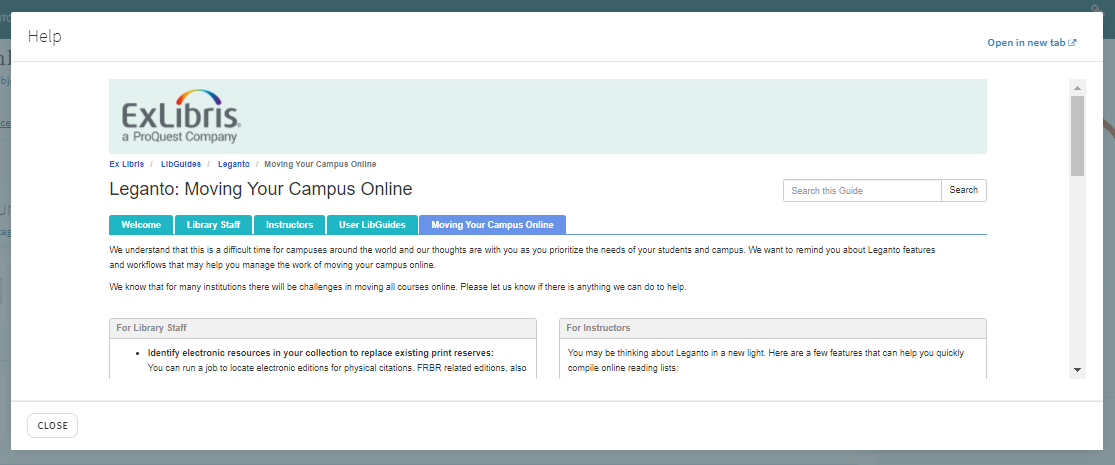Open the Library Staff tab
Screen dimensions: 1115x465
click(x=214, y=225)
